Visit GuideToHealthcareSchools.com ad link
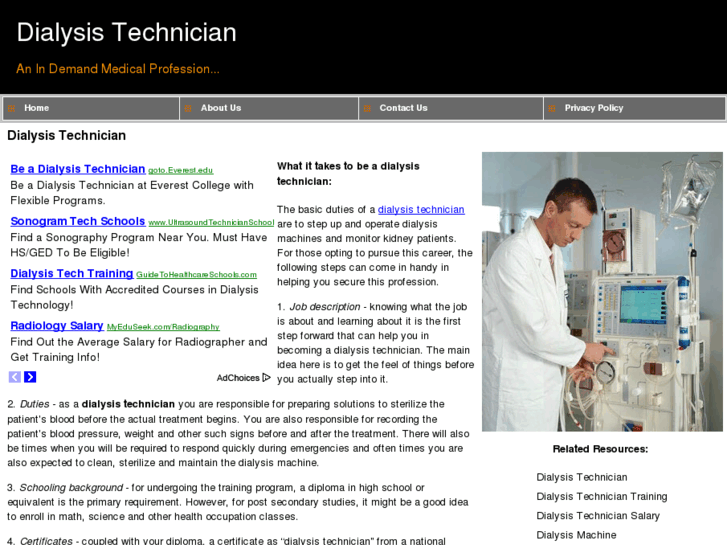Image resolution: width=727 pixels, height=545 pixels. click(x=197, y=275)
